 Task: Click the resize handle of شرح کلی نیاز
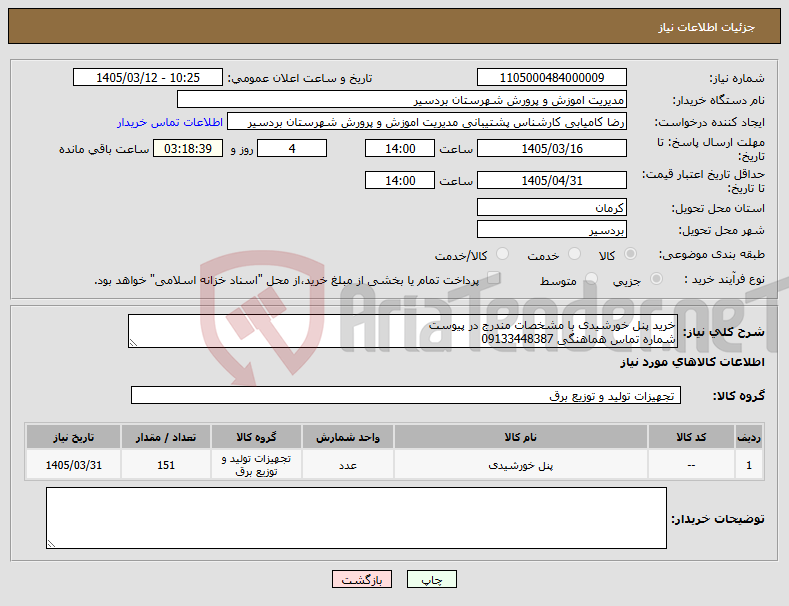[133, 343]
